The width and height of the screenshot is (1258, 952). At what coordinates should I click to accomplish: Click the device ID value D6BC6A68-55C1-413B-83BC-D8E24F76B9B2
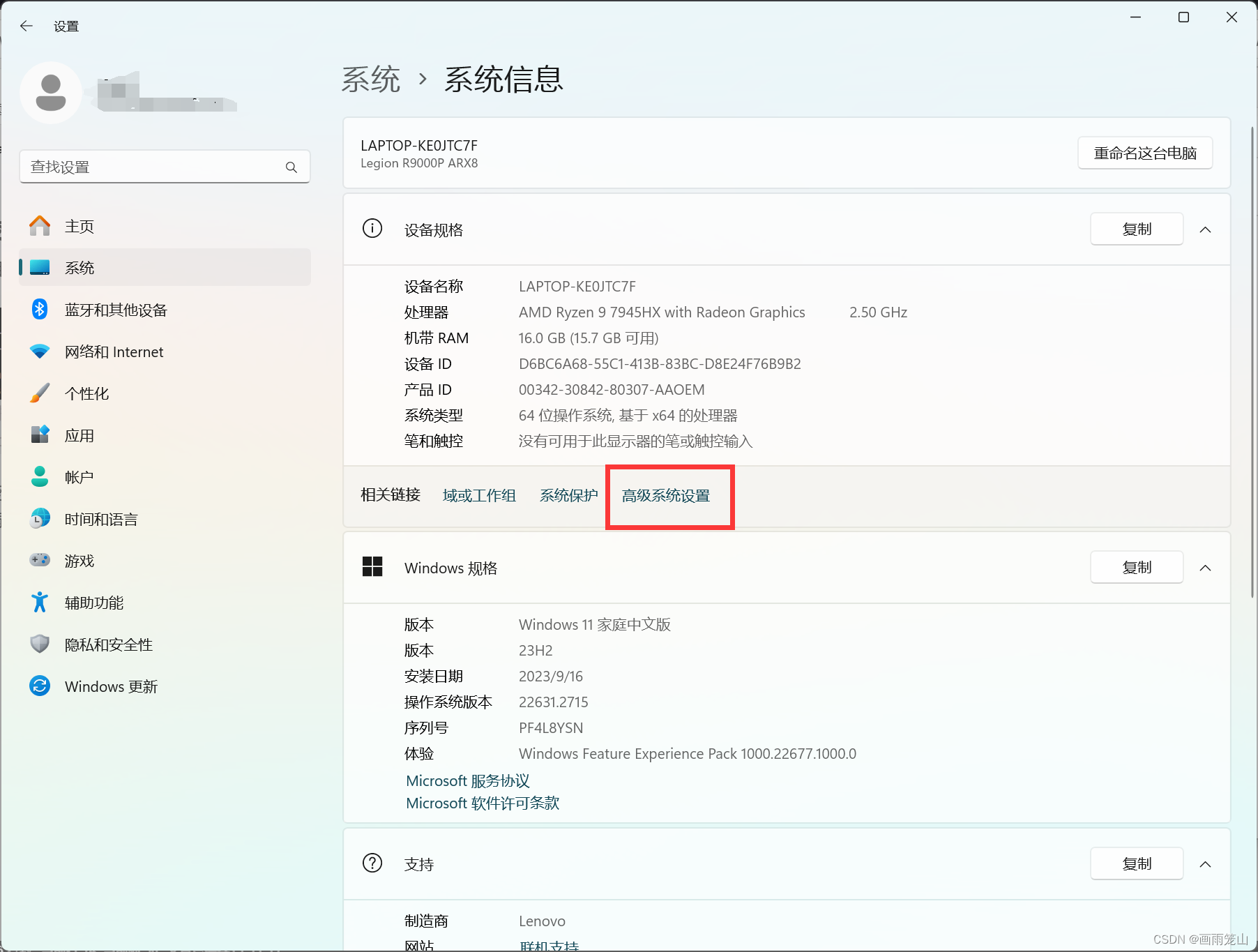[x=660, y=364]
